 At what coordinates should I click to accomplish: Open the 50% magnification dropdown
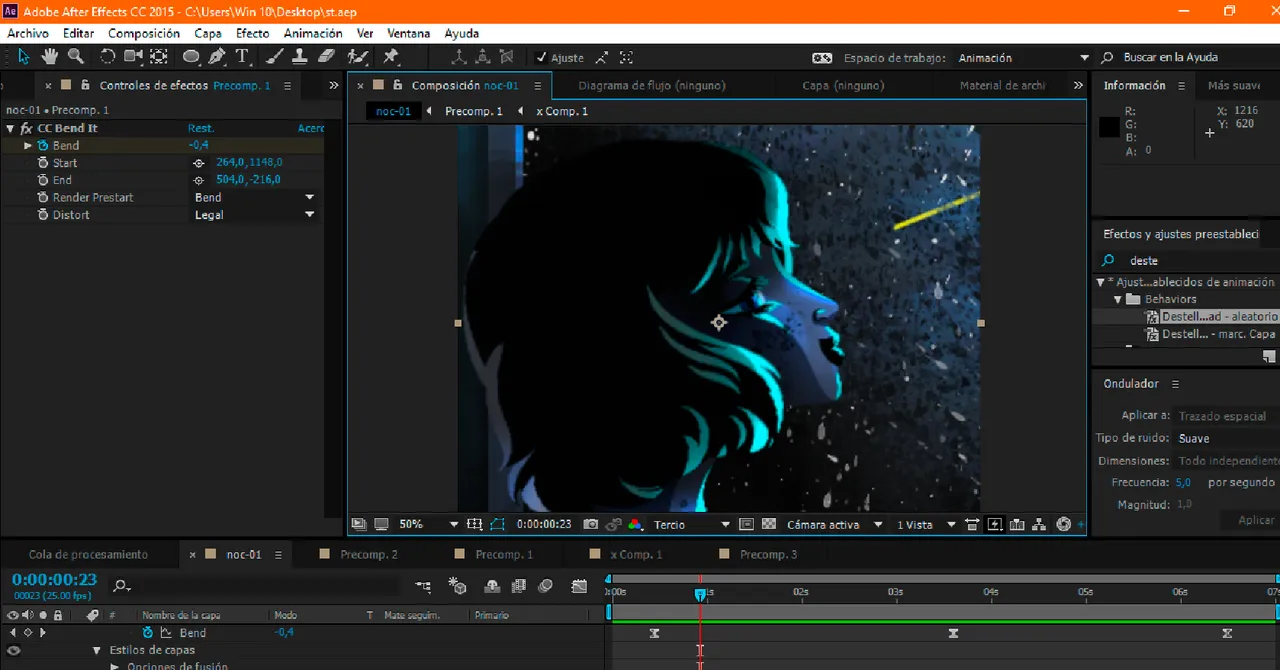(x=428, y=524)
